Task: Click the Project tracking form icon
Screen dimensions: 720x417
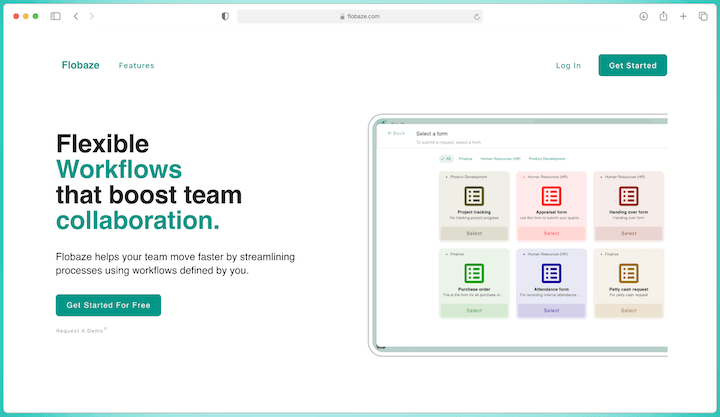Action: 474,196
